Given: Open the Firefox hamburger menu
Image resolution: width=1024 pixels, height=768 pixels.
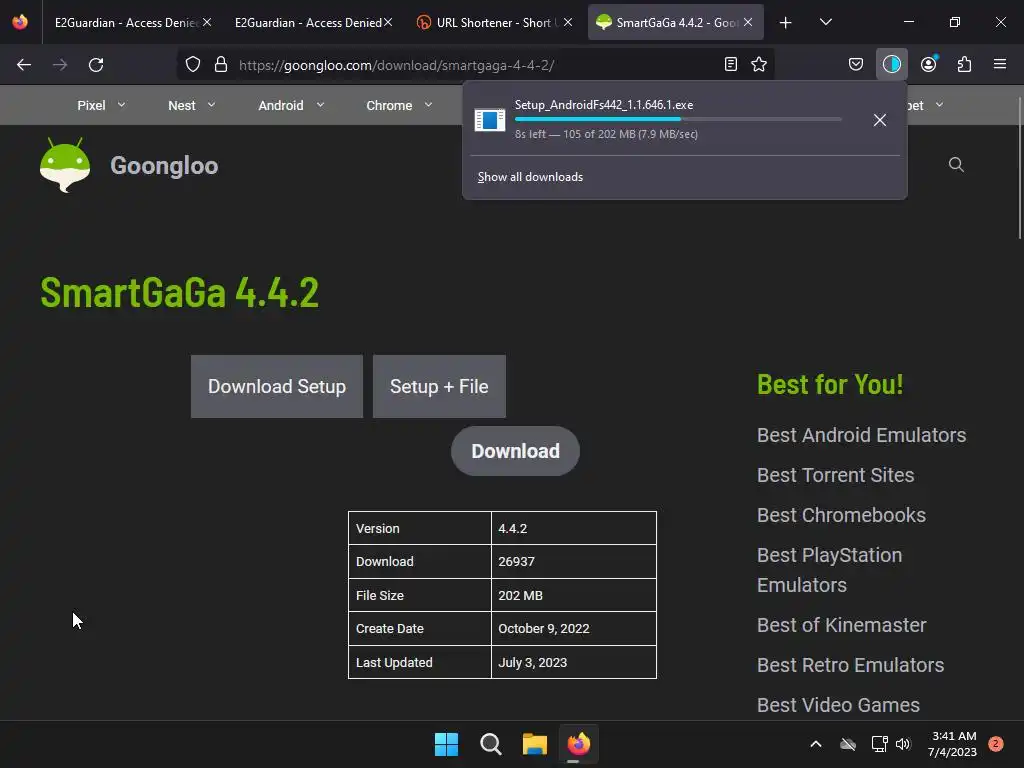Looking at the screenshot, I should pos(1000,64).
